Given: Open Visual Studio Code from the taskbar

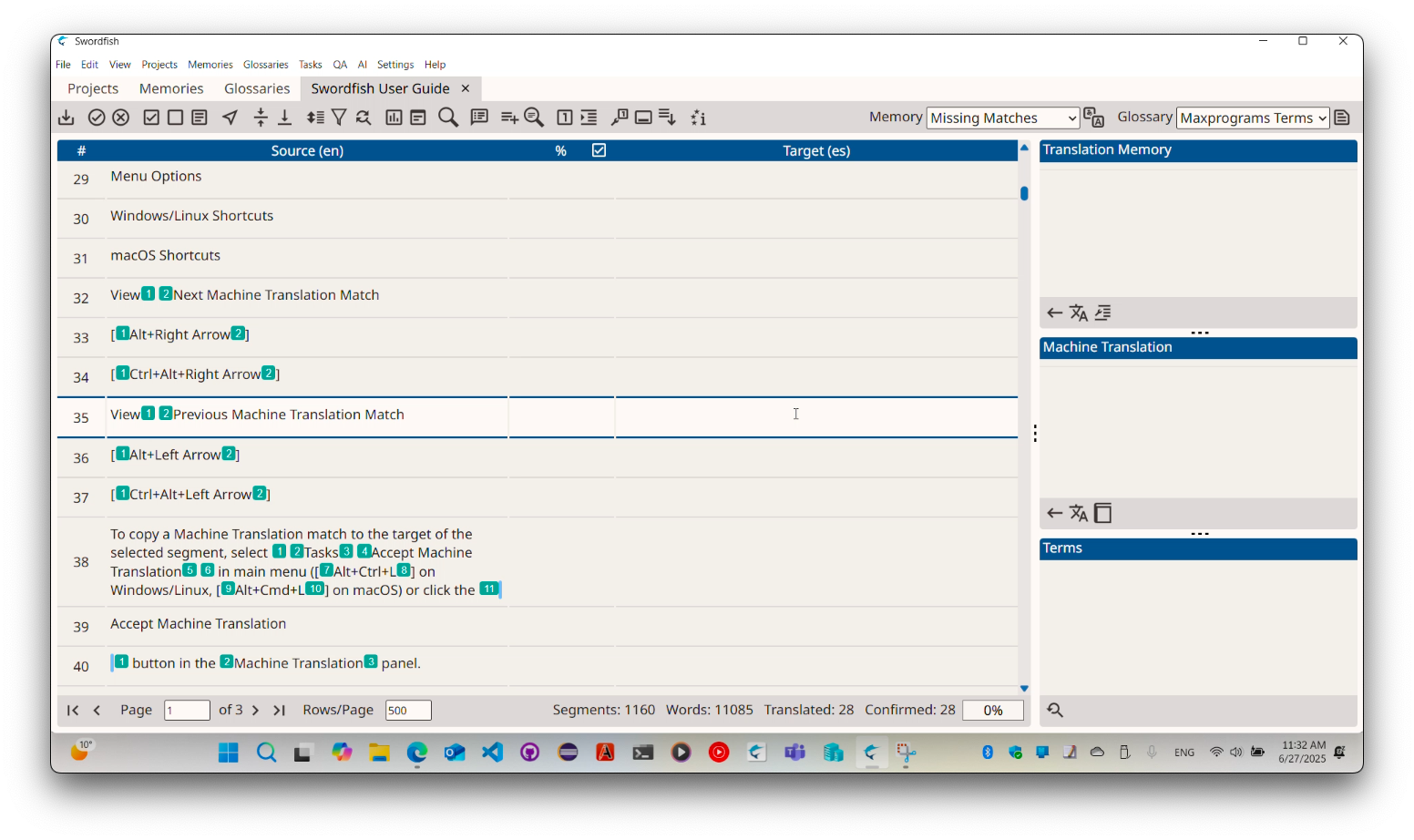Looking at the screenshot, I should coord(492,753).
